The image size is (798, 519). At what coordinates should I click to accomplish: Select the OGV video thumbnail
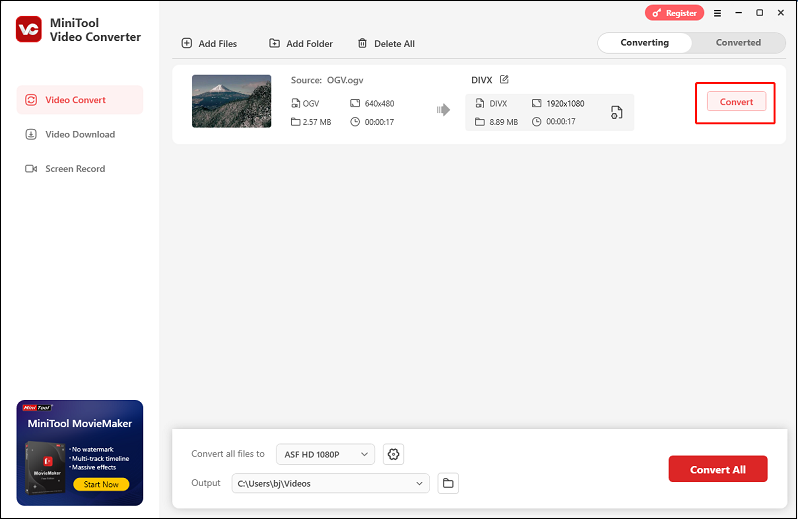pos(232,101)
